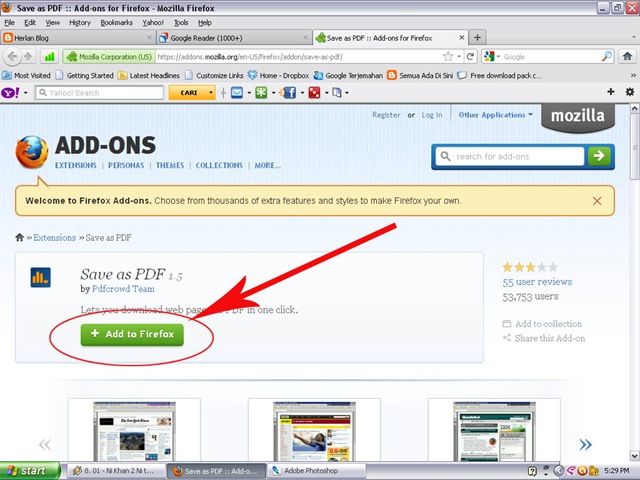This screenshot has width=640, height=480.
Task: Click the search for add-ons field
Action: 510,156
